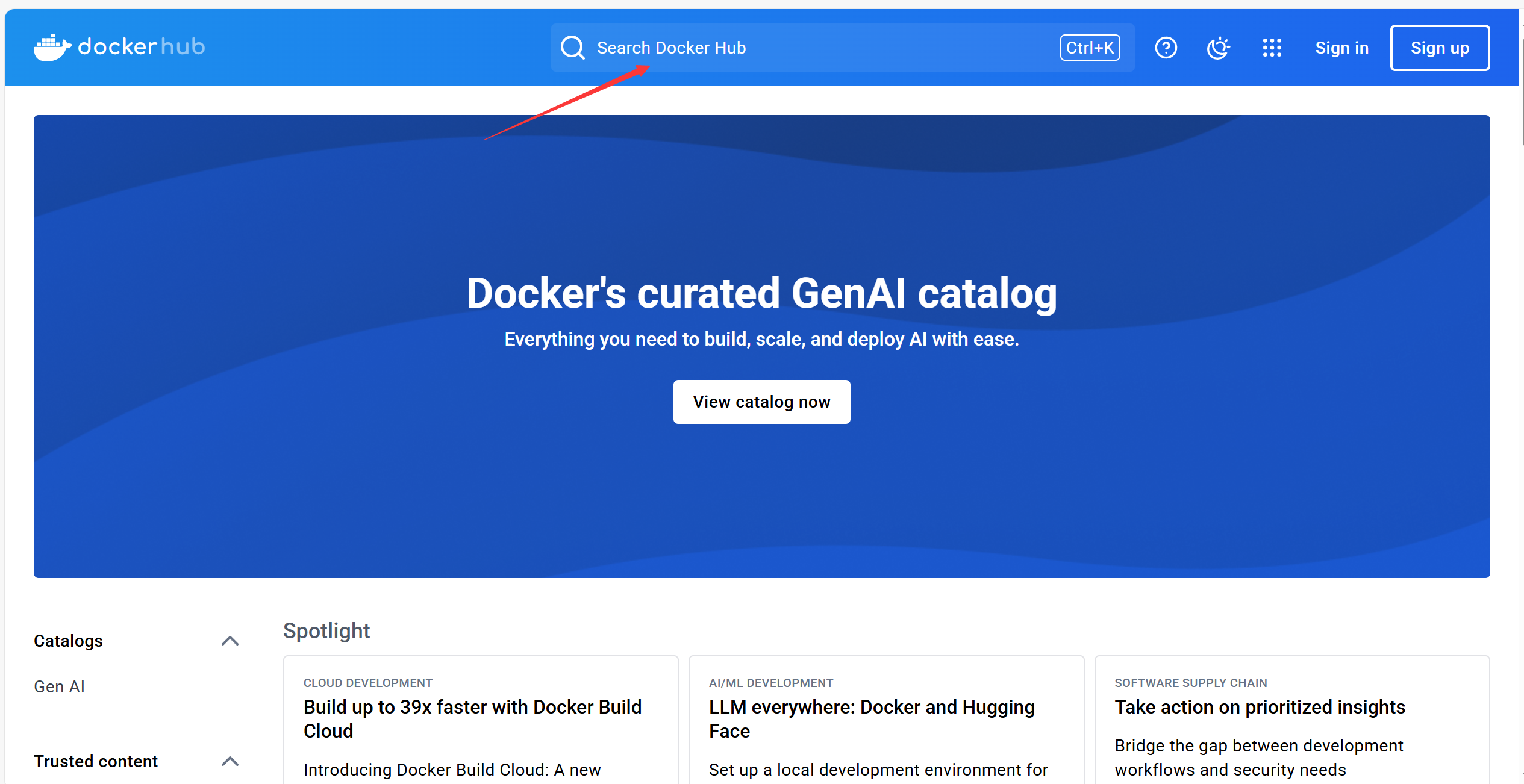Select Gen AI catalog filter
This screenshot has width=1524, height=784.
59,686
